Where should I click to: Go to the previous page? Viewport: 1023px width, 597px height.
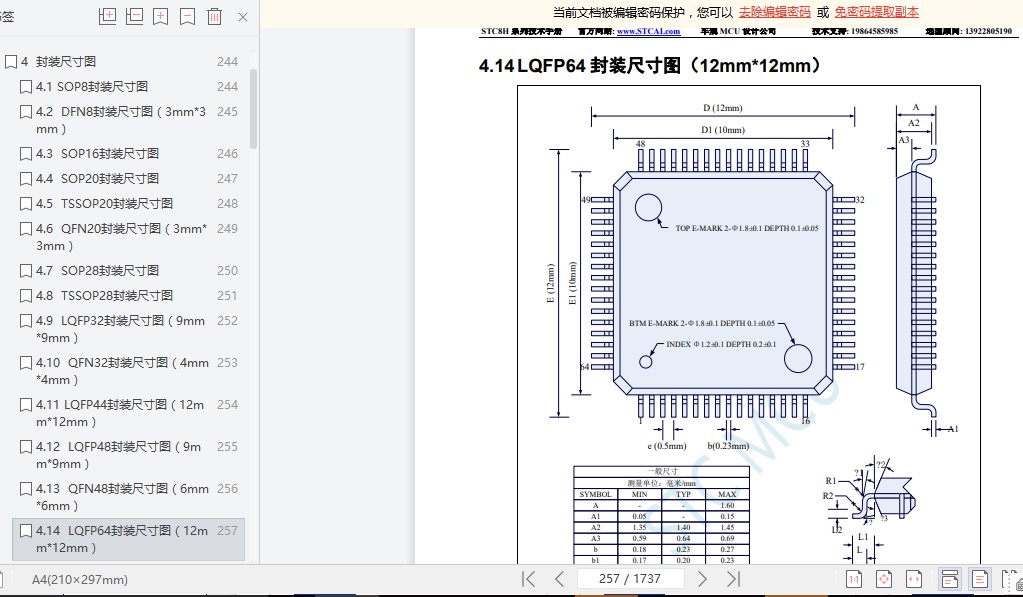tap(559, 579)
